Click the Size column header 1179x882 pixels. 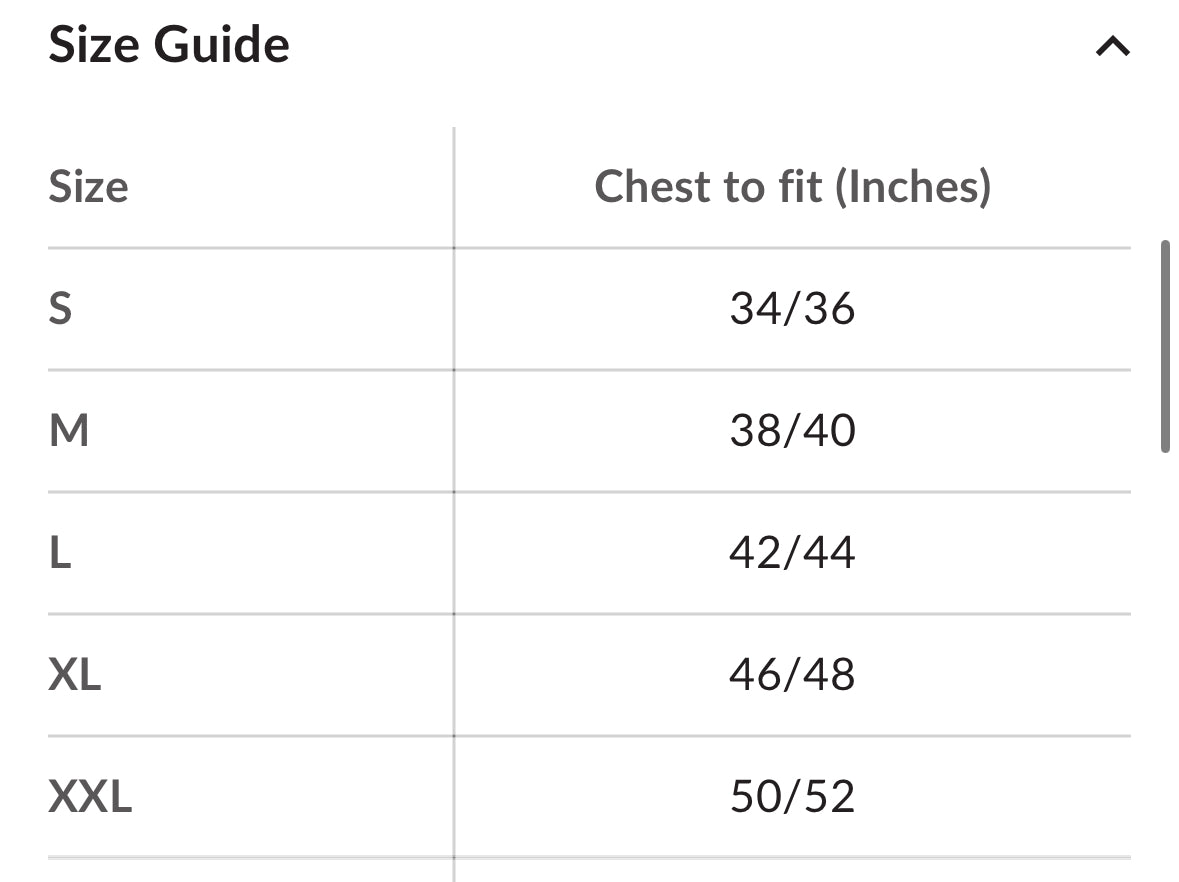(88, 186)
